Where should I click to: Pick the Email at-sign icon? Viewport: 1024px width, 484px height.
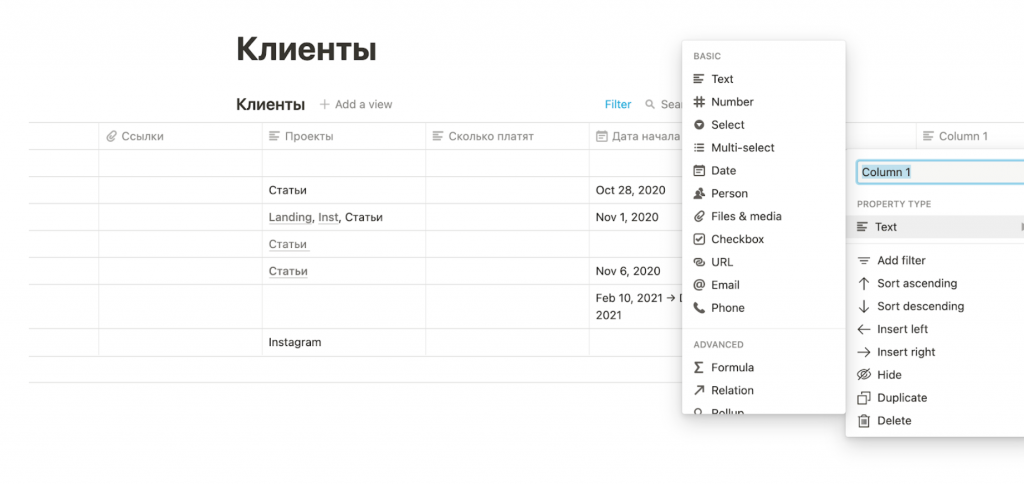tap(699, 285)
